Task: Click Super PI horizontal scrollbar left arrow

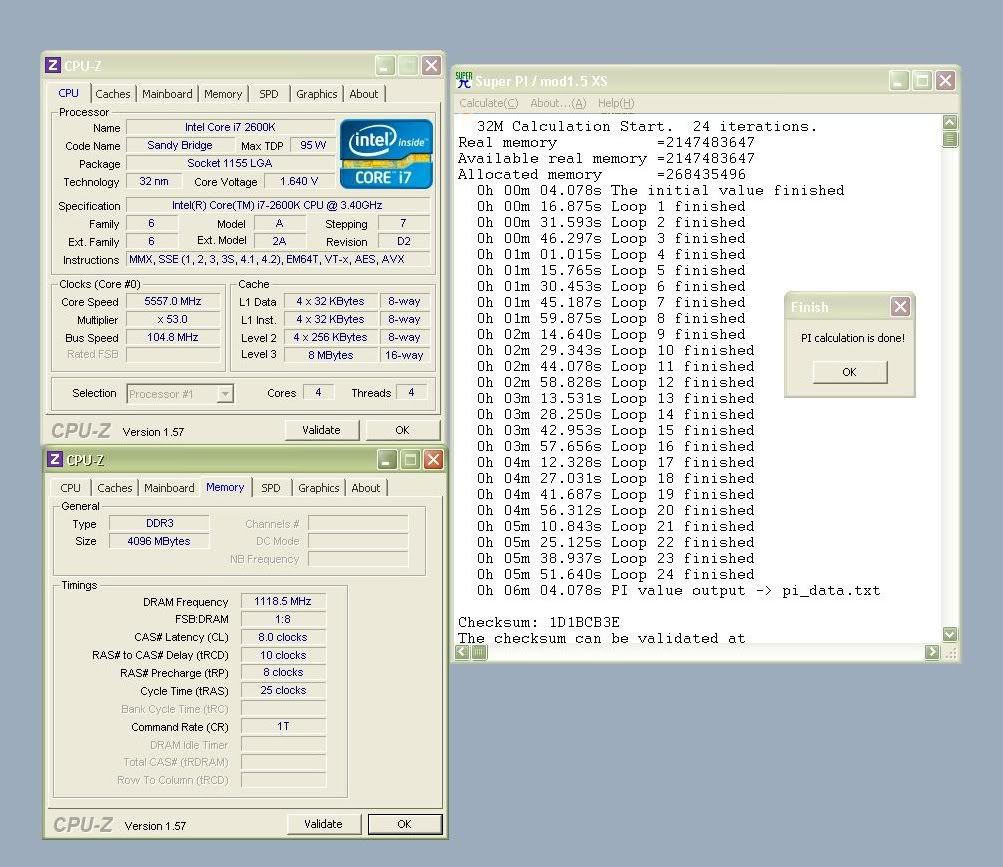Action: (x=462, y=652)
